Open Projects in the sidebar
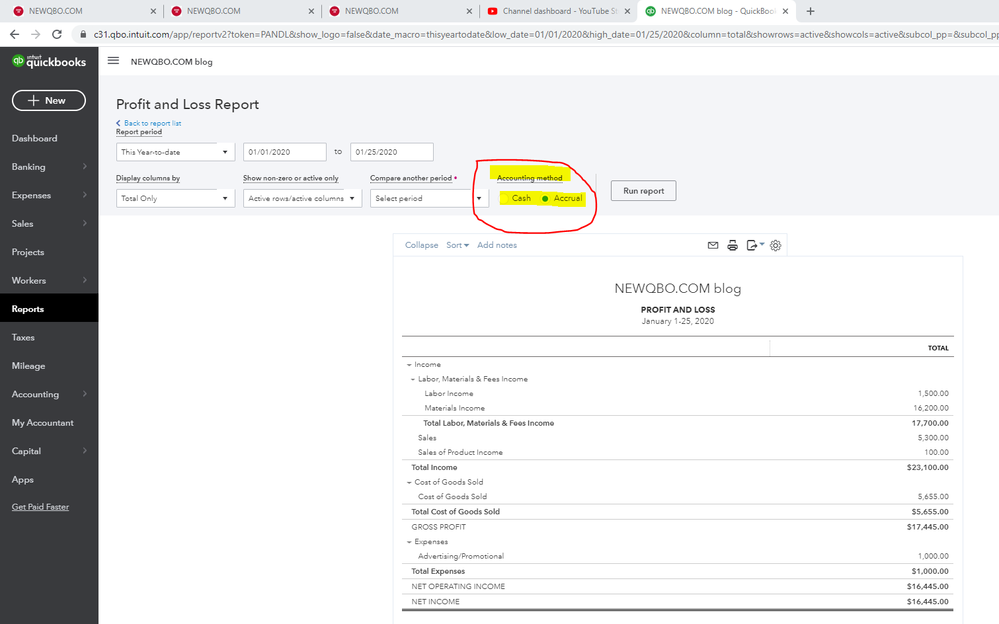Viewport: 999px width, 624px height. pyautogui.click(x=28, y=252)
